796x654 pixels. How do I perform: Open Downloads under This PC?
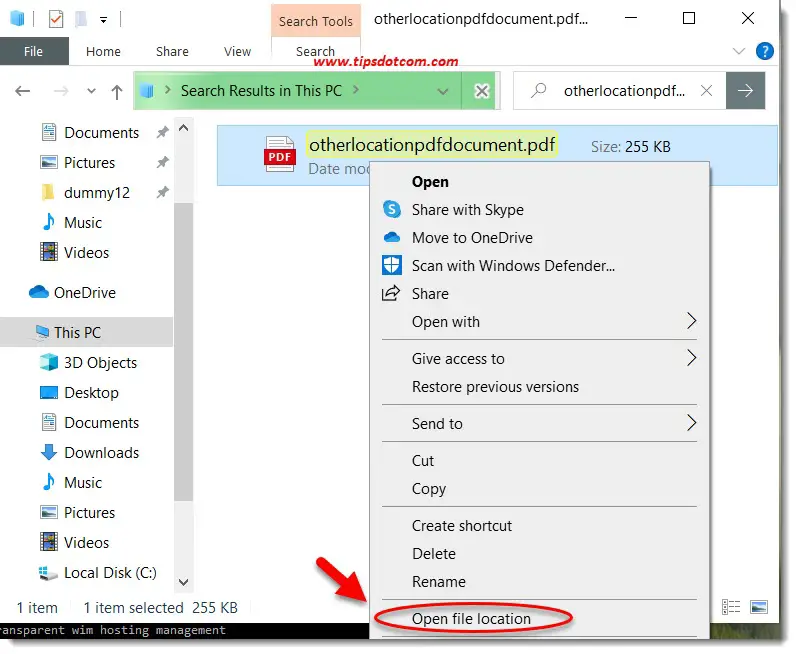[102, 452]
